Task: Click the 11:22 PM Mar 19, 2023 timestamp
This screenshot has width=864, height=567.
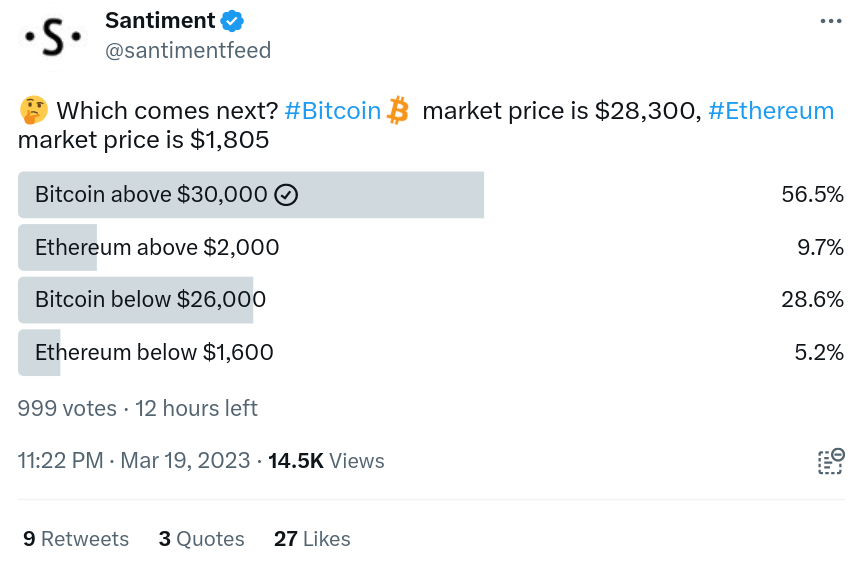Action: coord(134,461)
